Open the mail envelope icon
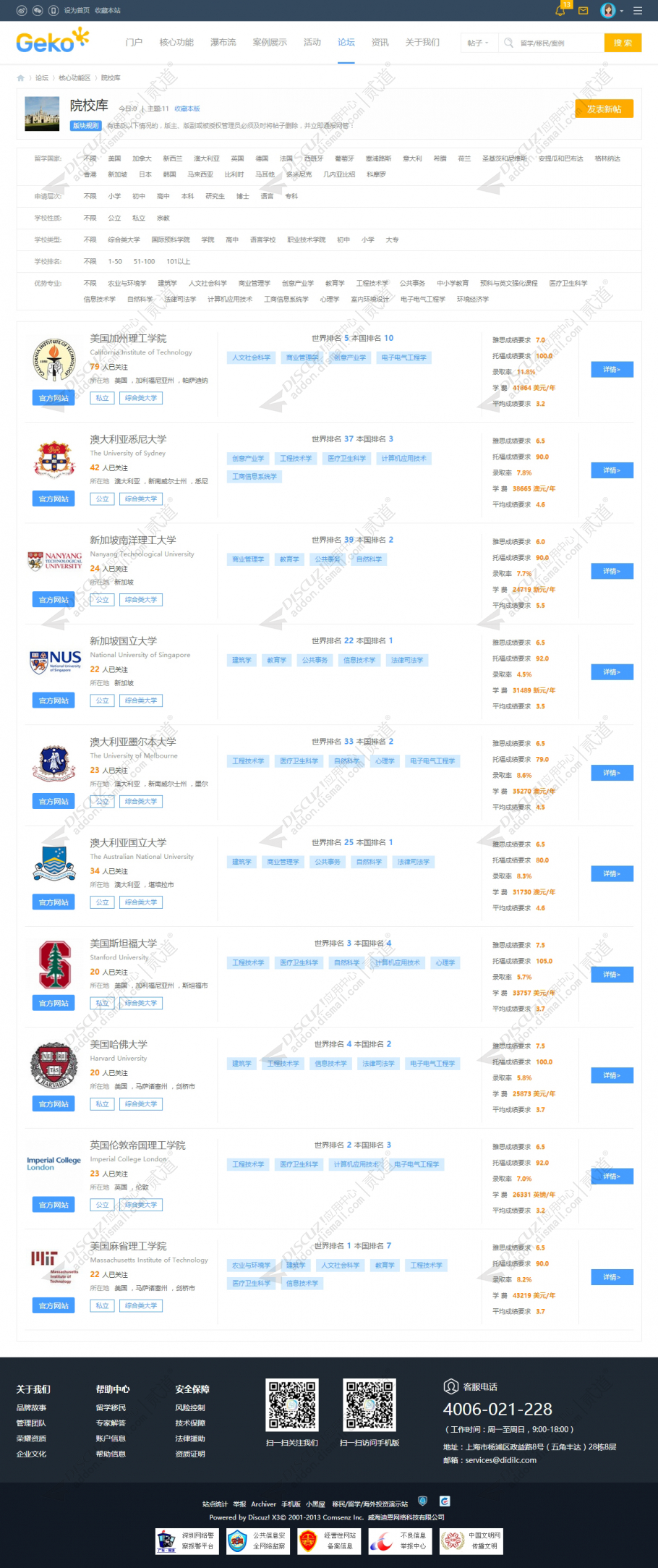This screenshot has width=658, height=1568. tap(584, 10)
